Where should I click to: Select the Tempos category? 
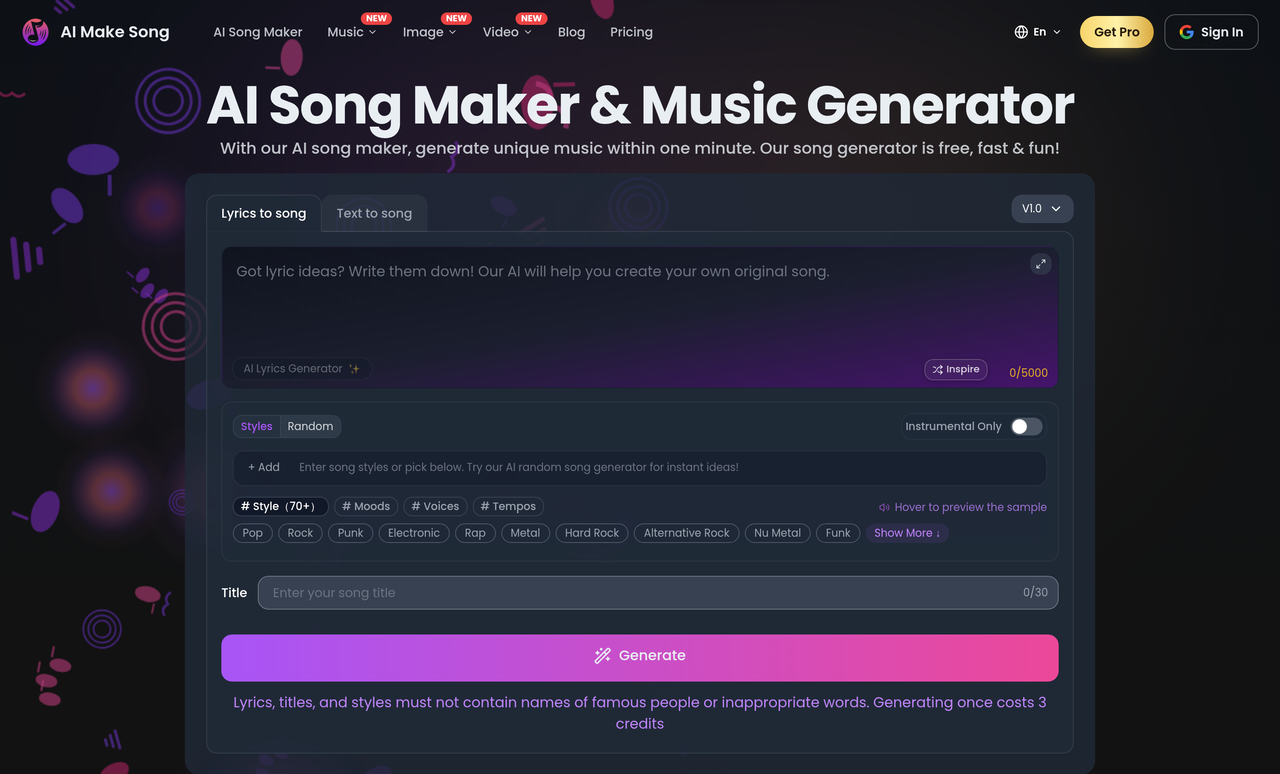[508, 506]
